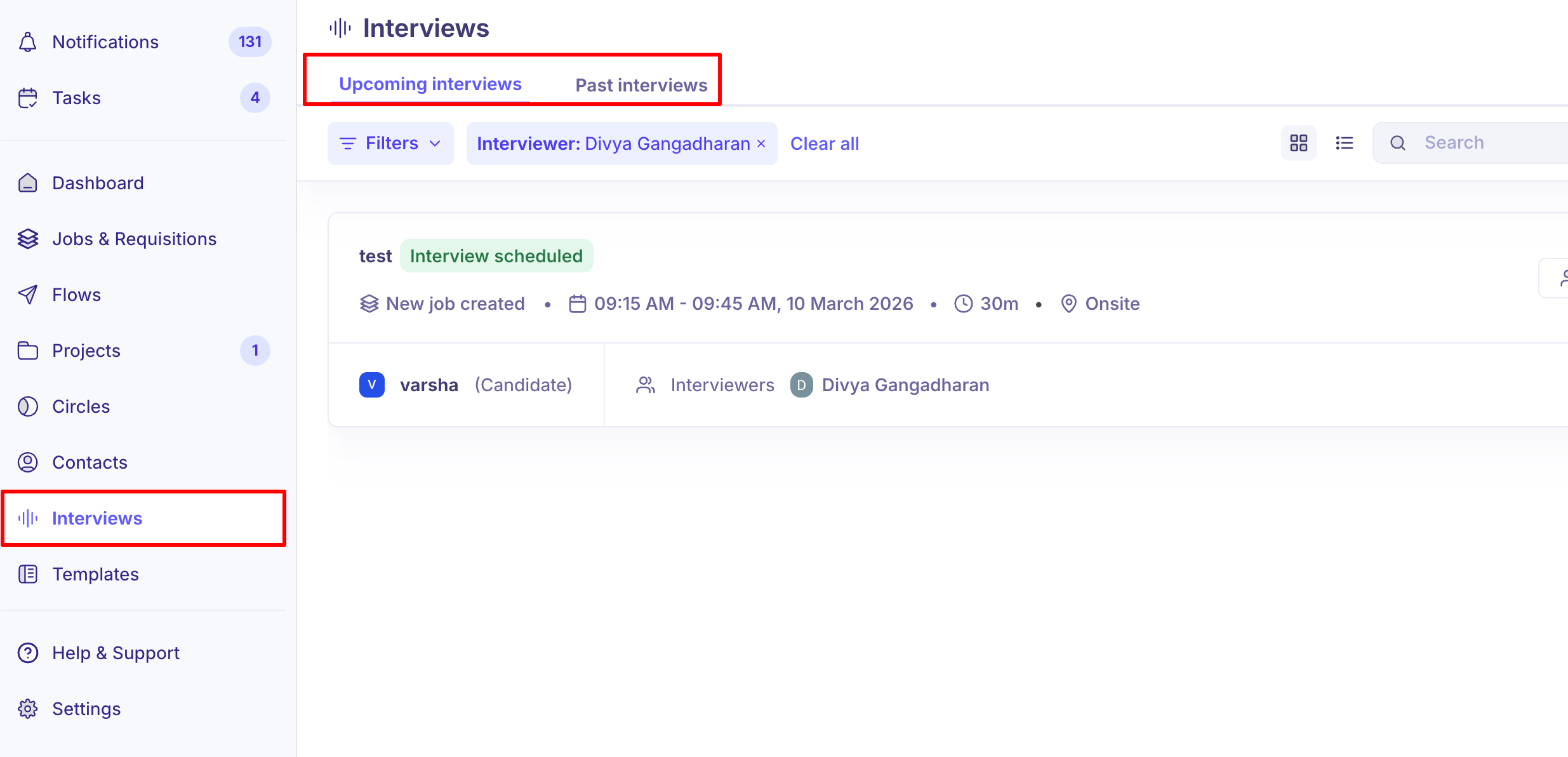This screenshot has height=757, width=1568.
Task: Remove Divya Gangadharan interviewer filter chip
Action: coord(761,144)
